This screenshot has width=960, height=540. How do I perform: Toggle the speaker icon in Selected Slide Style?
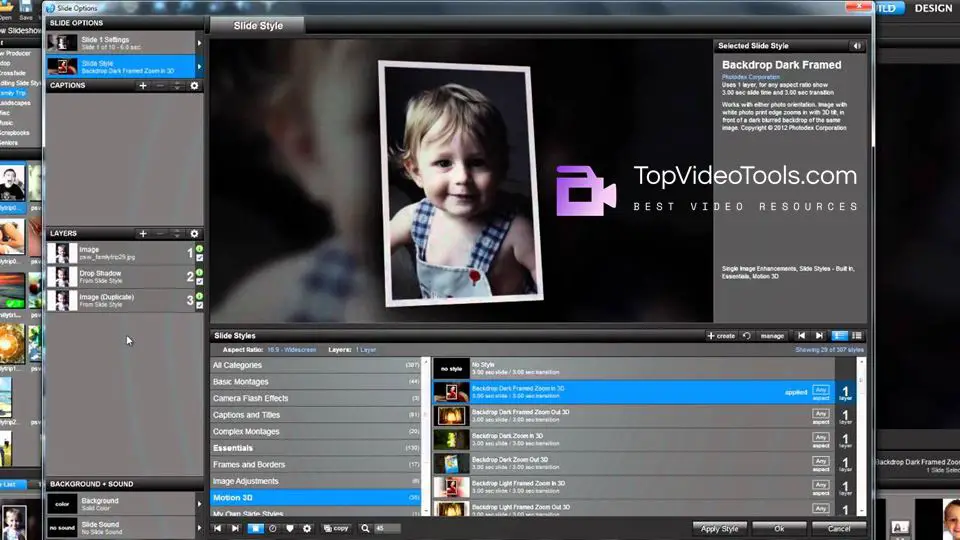pyautogui.click(x=857, y=46)
